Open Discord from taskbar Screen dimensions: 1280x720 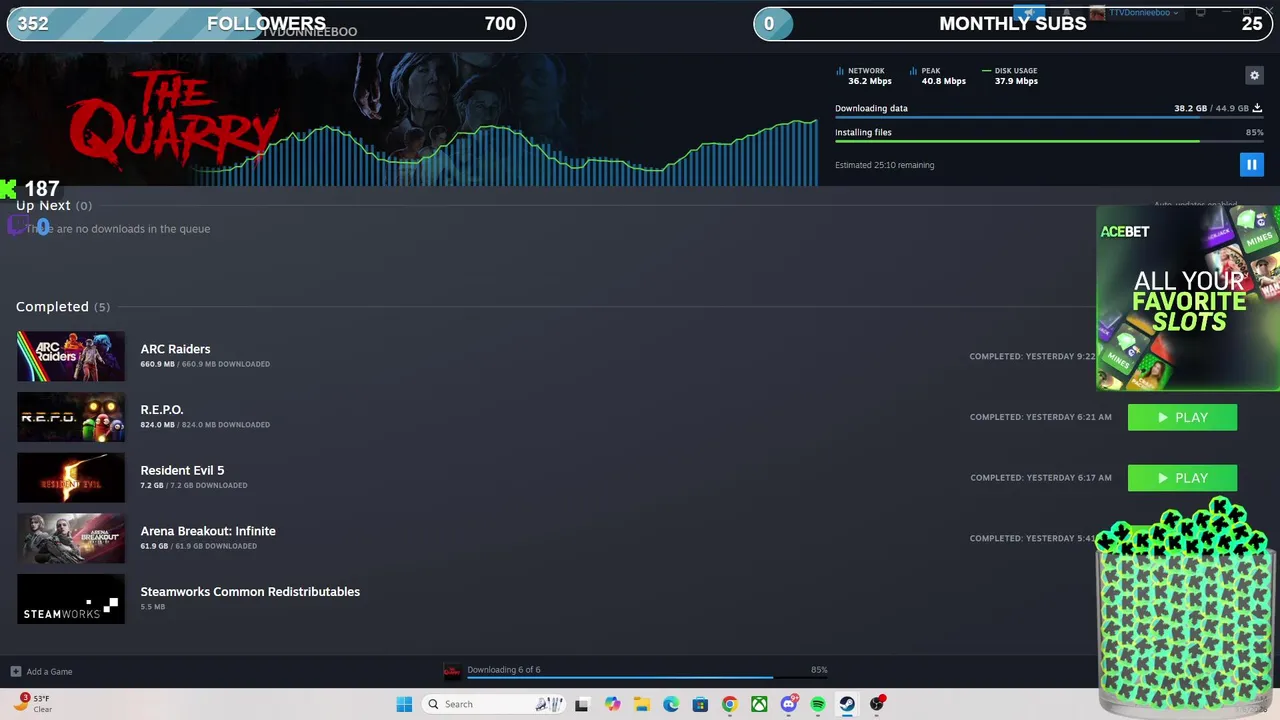click(x=789, y=704)
